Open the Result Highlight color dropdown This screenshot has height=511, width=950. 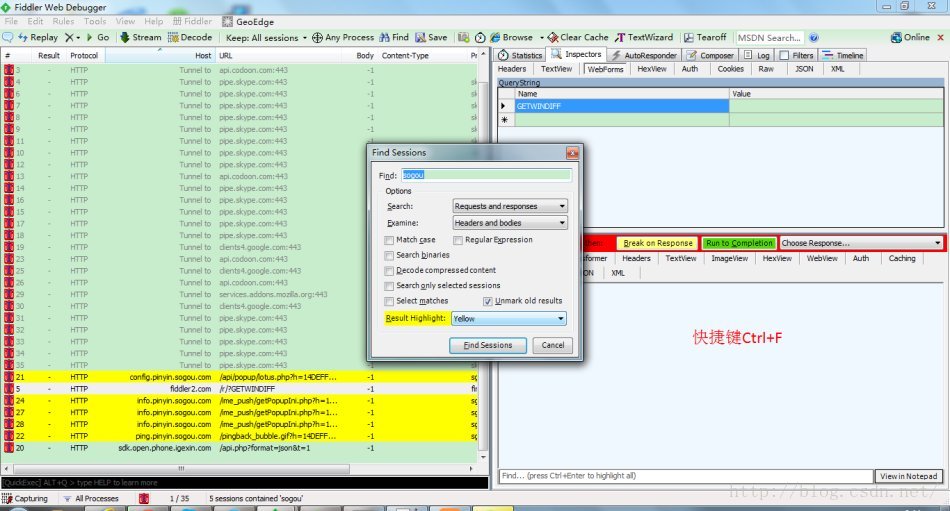pyautogui.click(x=509, y=319)
